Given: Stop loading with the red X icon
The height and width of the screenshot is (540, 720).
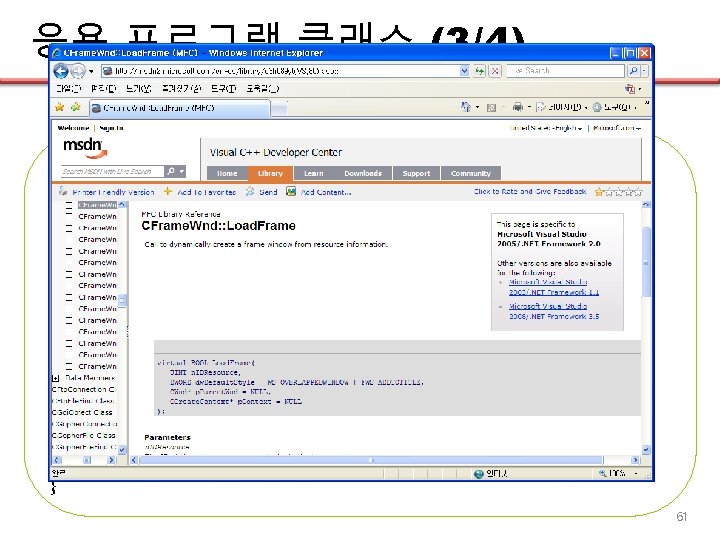Looking at the screenshot, I should (495, 71).
